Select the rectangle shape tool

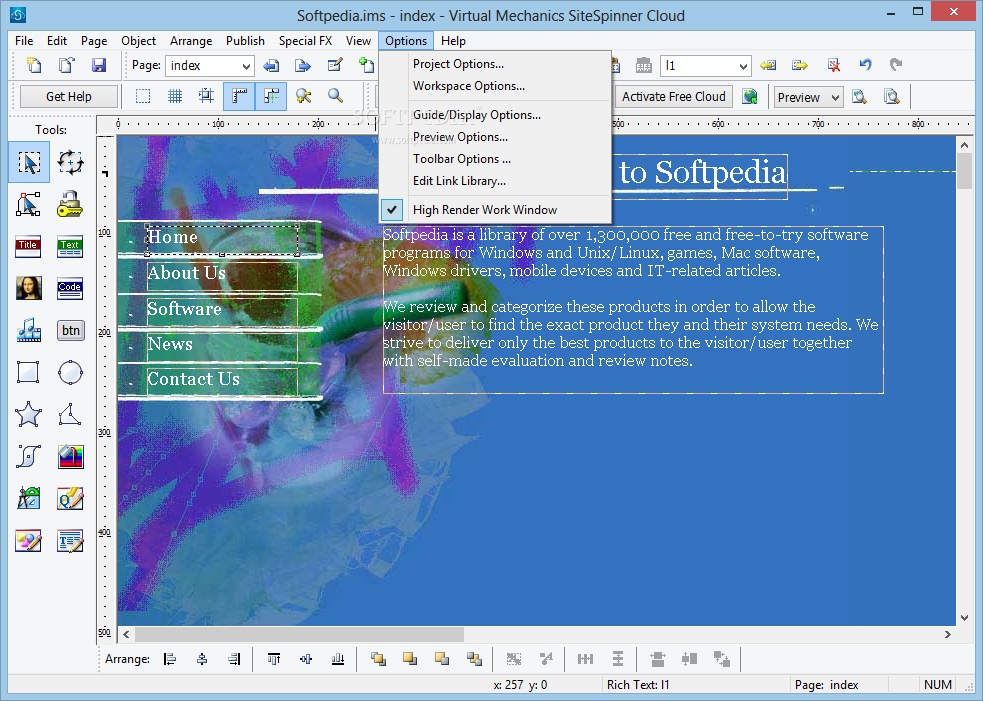click(x=29, y=372)
